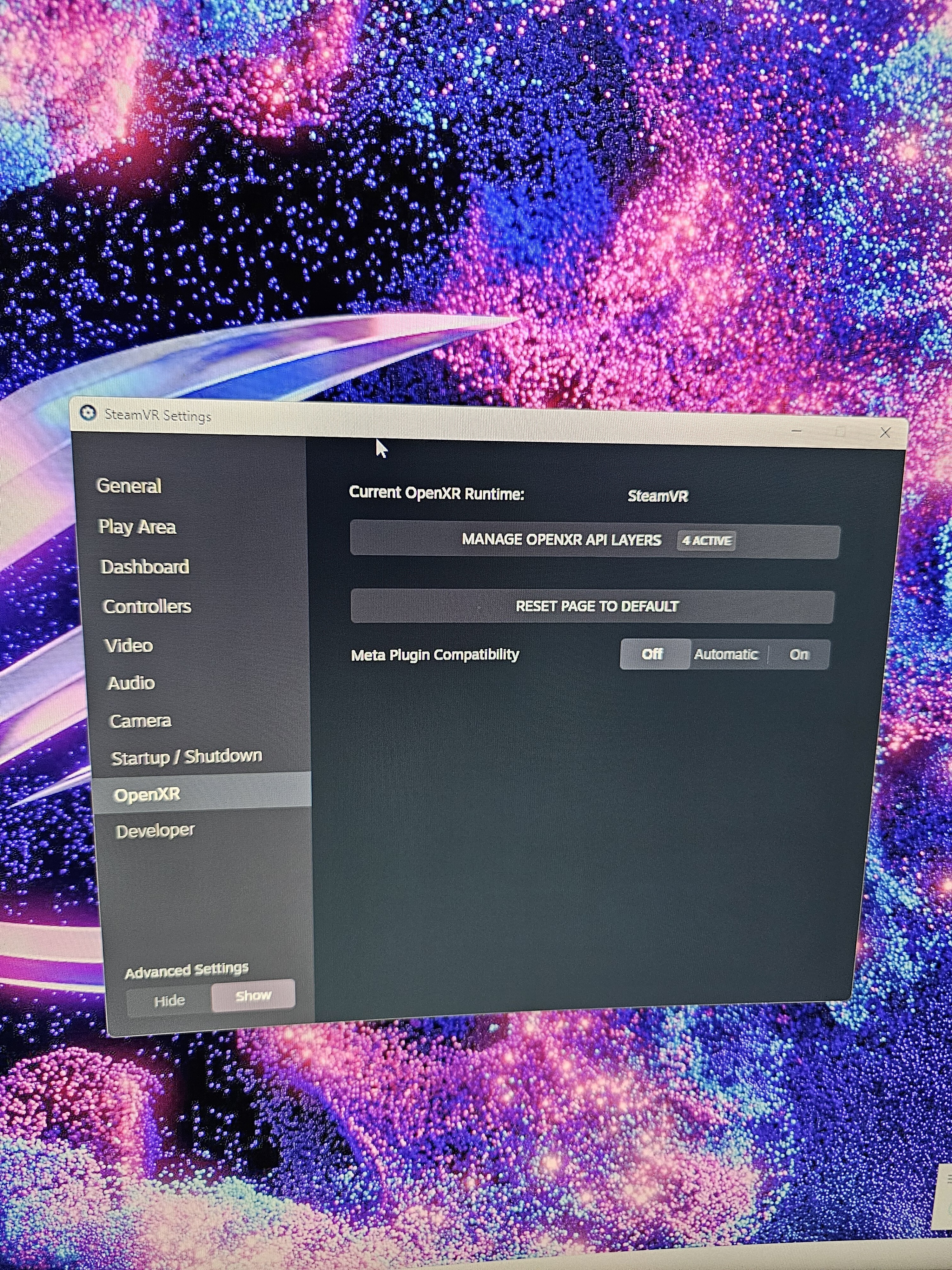Open the Developer settings tab
The height and width of the screenshot is (1270, 952).
(155, 831)
